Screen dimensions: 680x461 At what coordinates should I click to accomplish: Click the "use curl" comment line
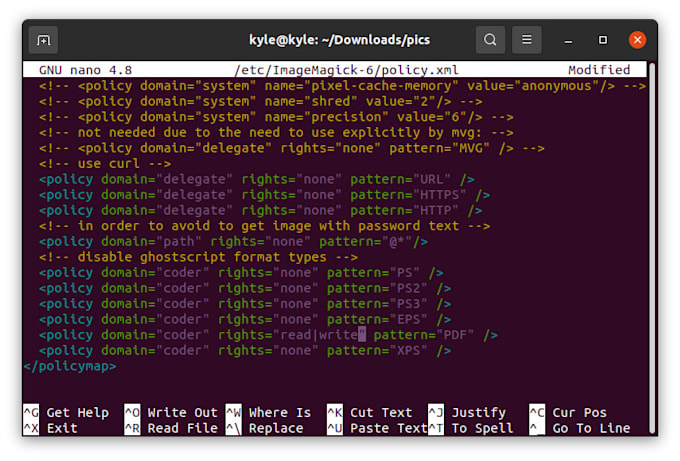point(105,163)
